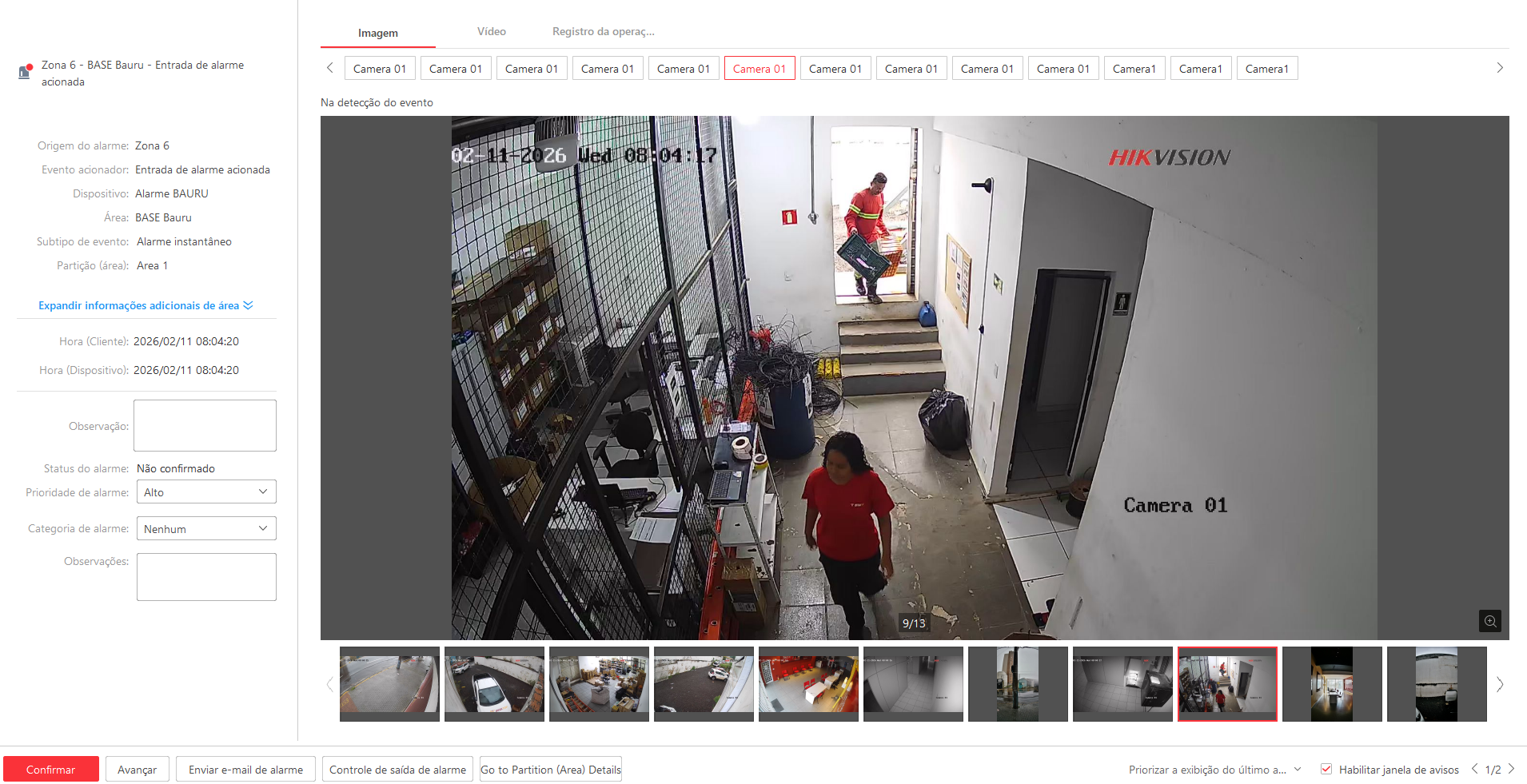The width and height of the screenshot is (1527, 784).
Task: Open Registro da operação tab
Action: (603, 32)
